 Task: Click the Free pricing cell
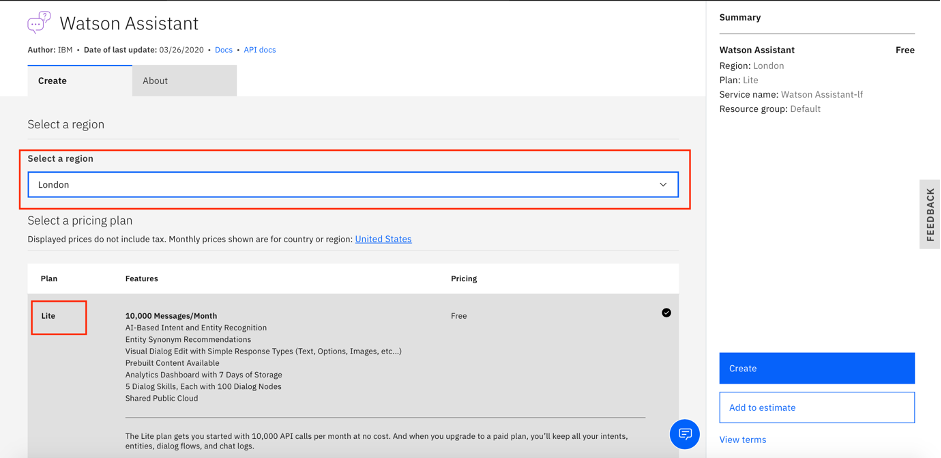tap(459, 316)
